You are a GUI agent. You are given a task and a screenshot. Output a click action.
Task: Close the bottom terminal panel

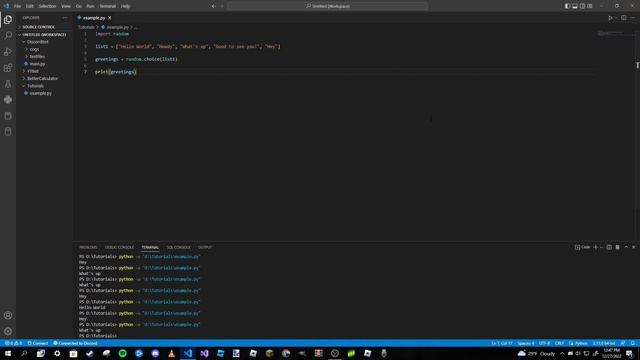(634, 247)
